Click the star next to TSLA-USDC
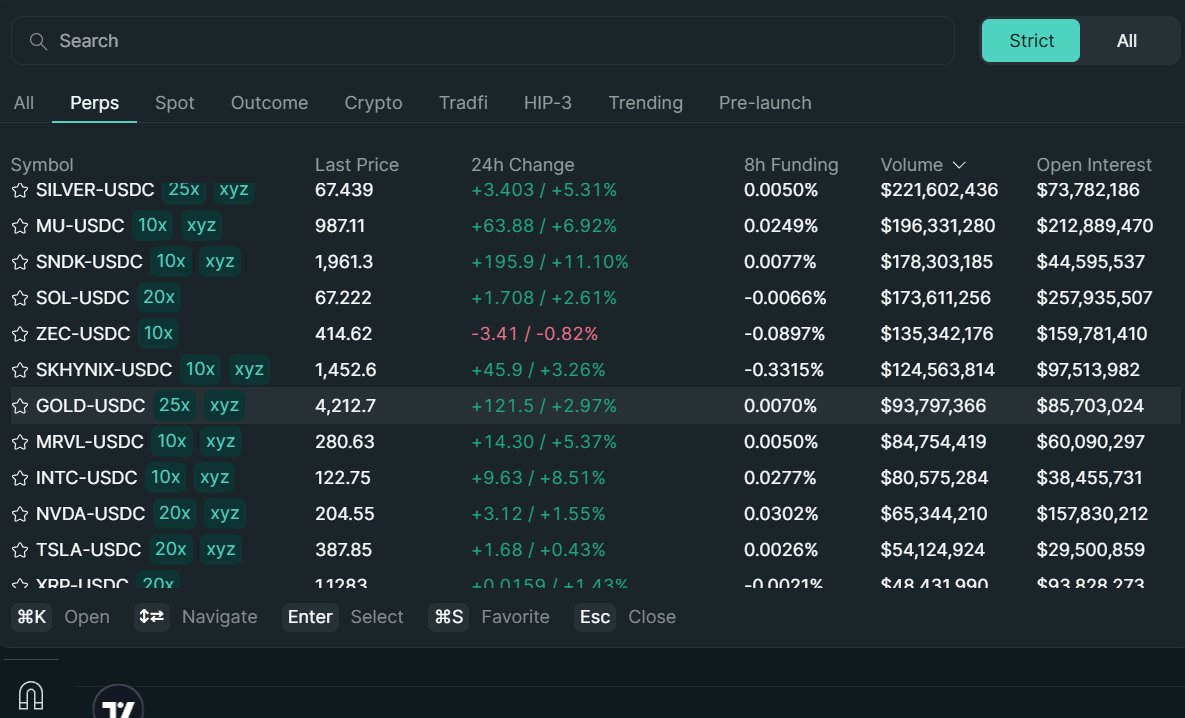The height and width of the screenshot is (718, 1185). (20, 550)
